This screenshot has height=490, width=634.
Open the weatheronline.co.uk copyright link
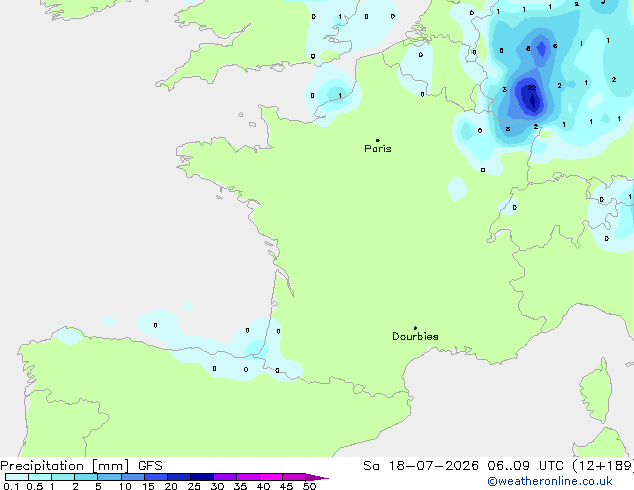coord(550,481)
